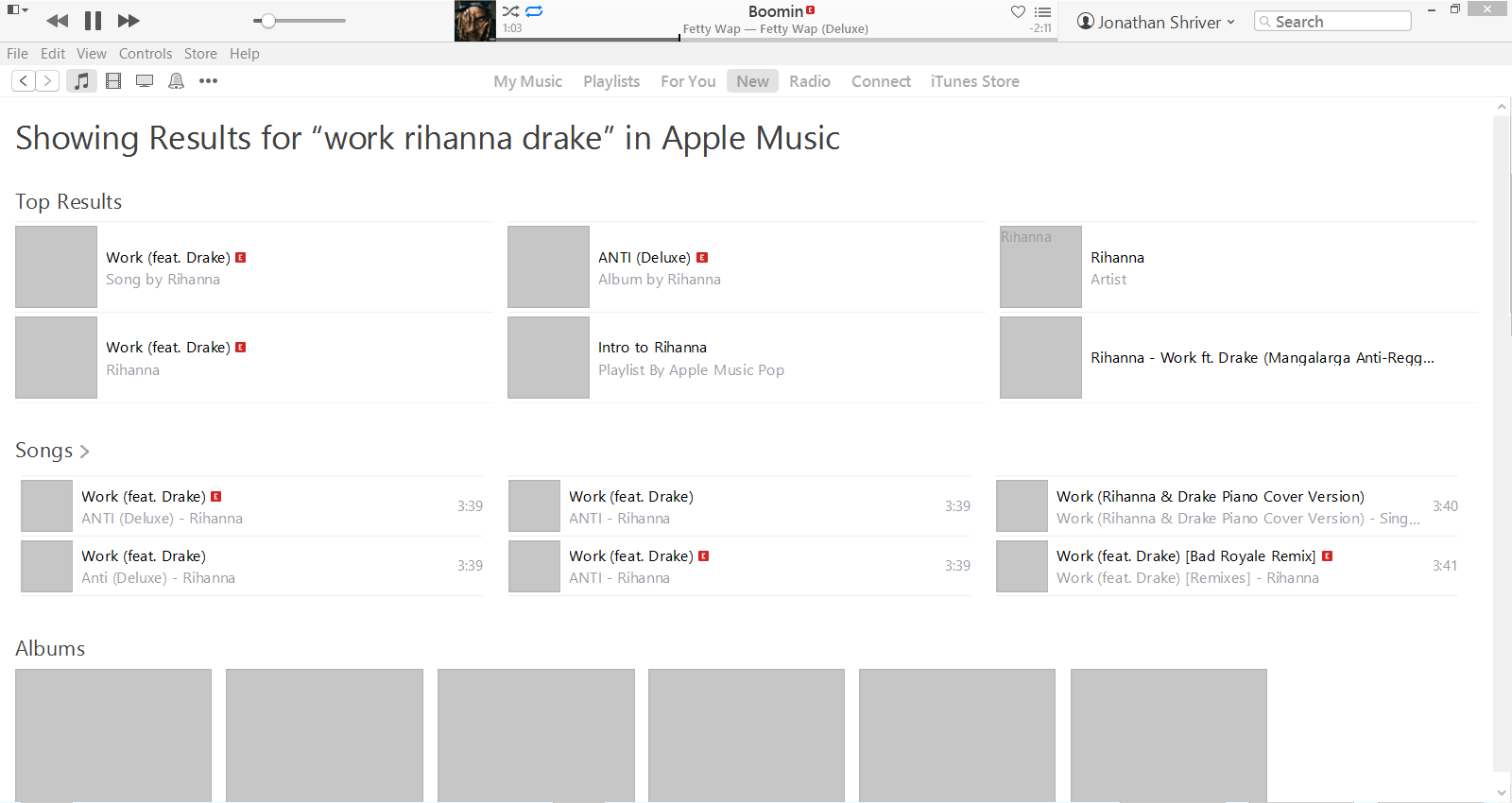This screenshot has width=1512, height=803.
Task: Click the Boomin album artwork thumbnail
Action: point(474,21)
